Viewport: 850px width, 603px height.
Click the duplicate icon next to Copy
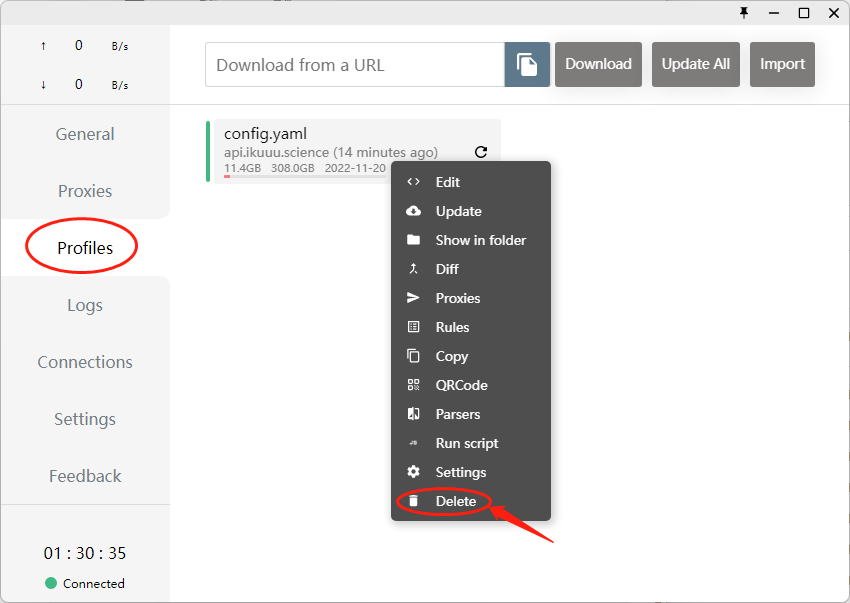414,356
